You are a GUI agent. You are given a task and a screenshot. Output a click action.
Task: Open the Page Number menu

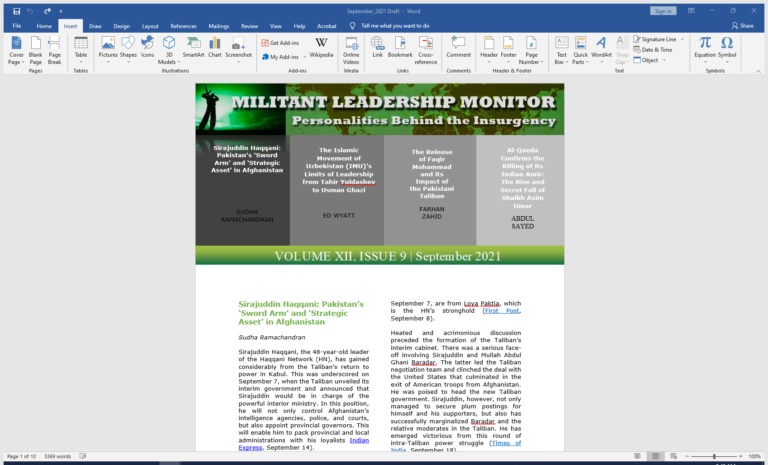531,50
